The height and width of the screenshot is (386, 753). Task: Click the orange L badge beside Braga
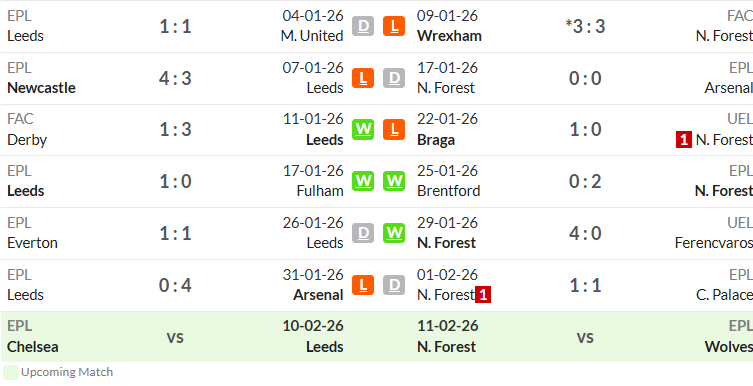click(394, 130)
